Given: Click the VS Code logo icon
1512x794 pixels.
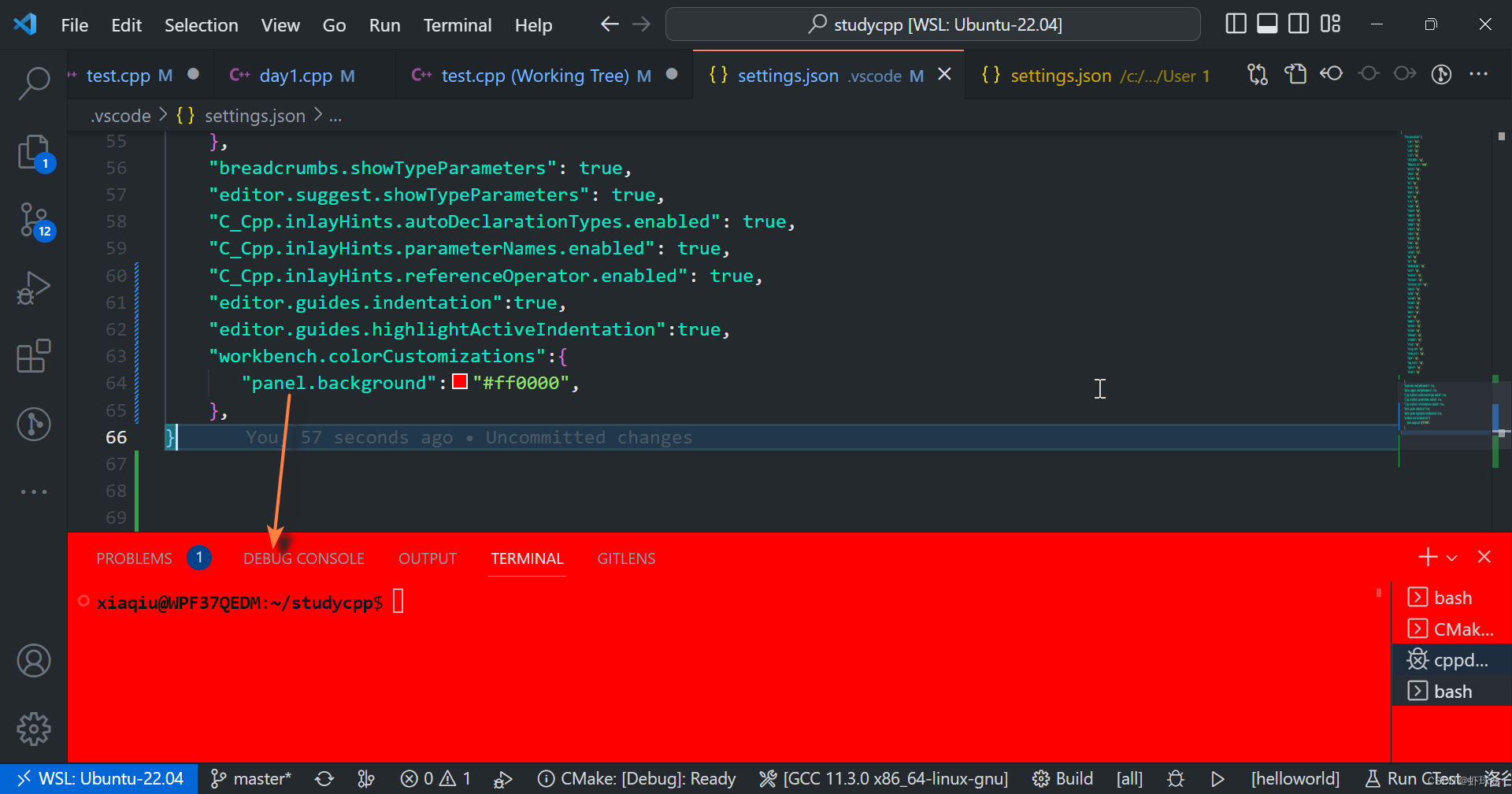Looking at the screenshot, I should point(25,24).
